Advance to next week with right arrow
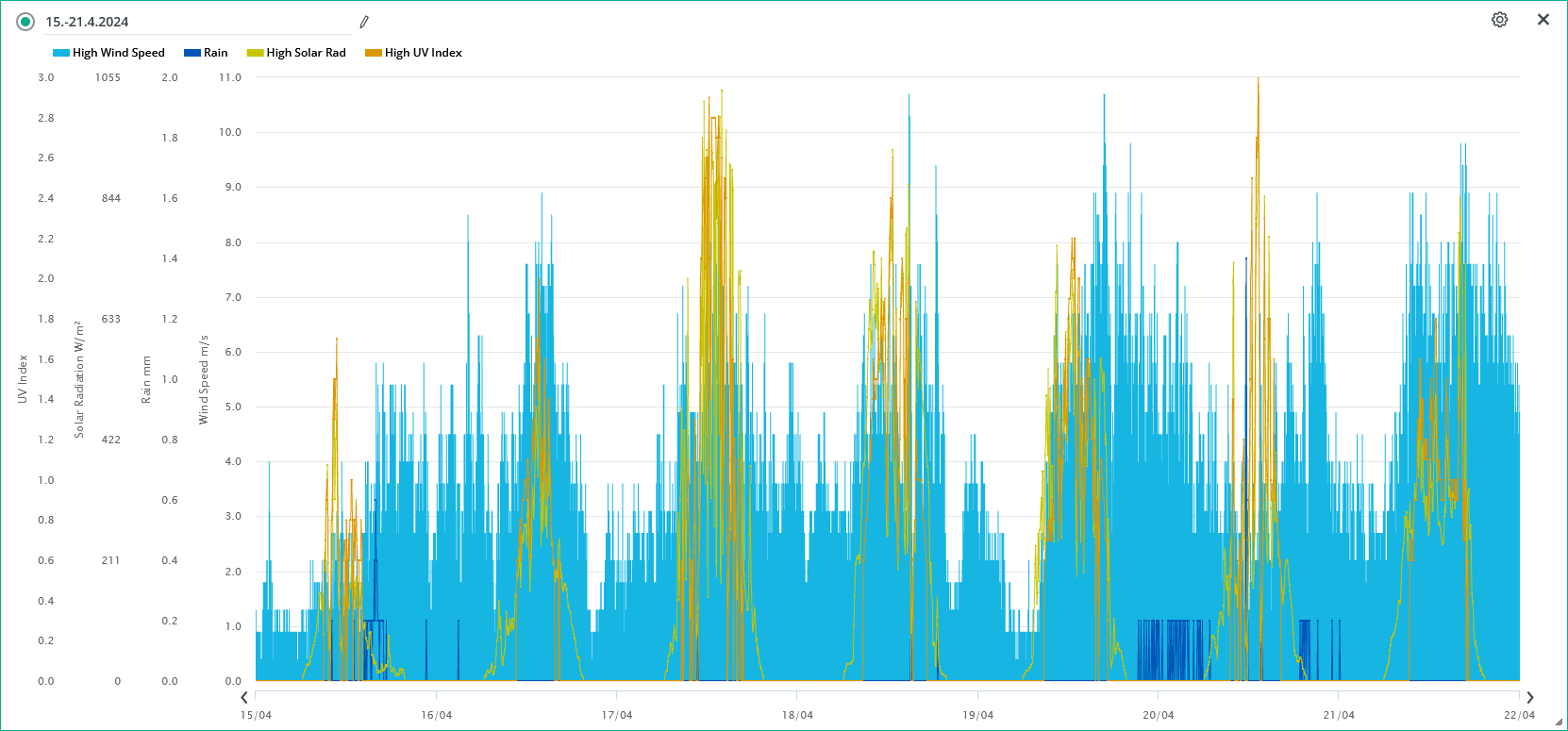 [x=1530, y=698]
